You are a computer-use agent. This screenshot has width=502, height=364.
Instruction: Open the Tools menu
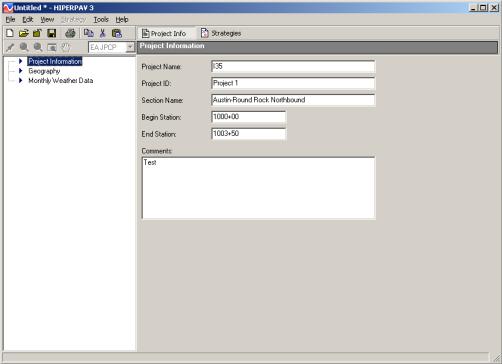101,20
